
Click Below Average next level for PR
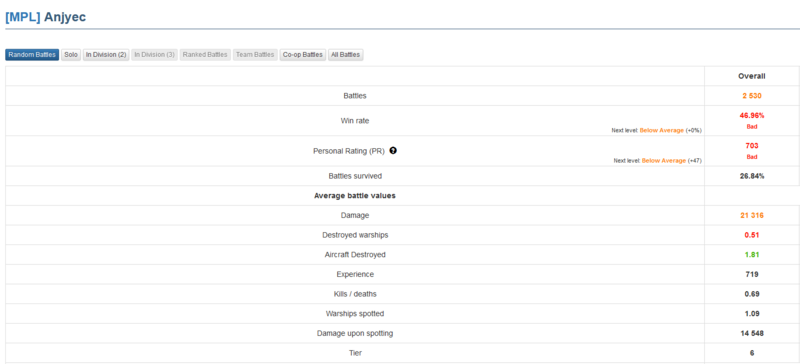pos(664,161)
